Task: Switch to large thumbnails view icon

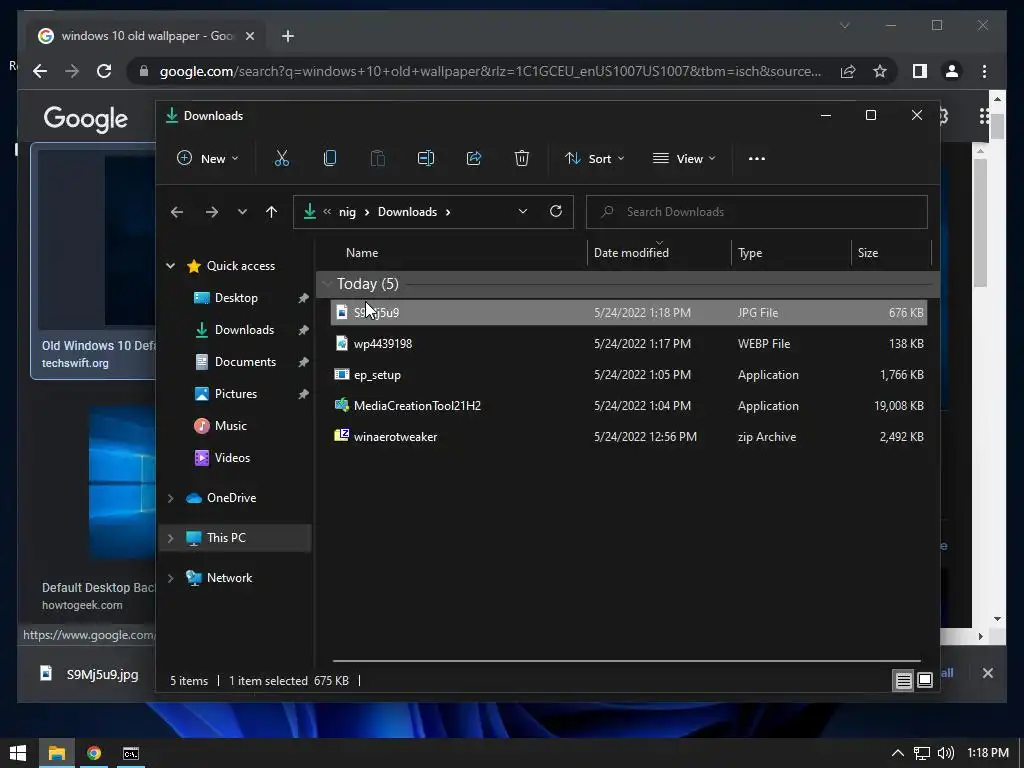Action: coord(925,680)
